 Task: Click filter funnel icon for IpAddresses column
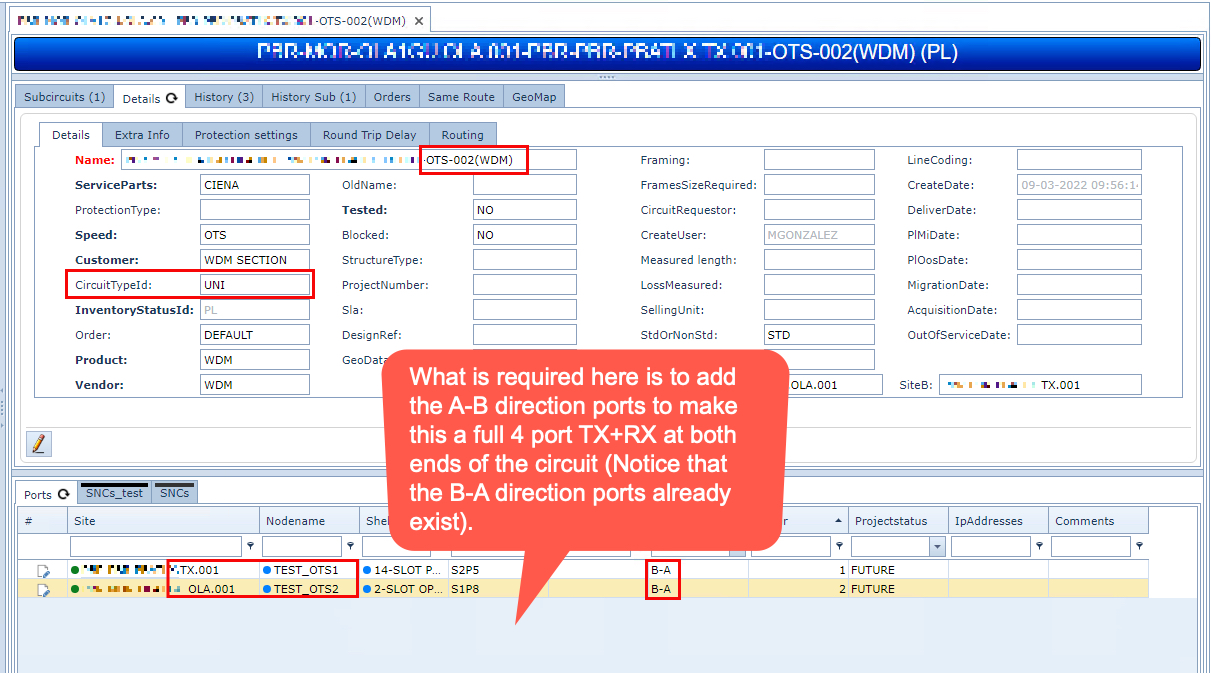1040,547
